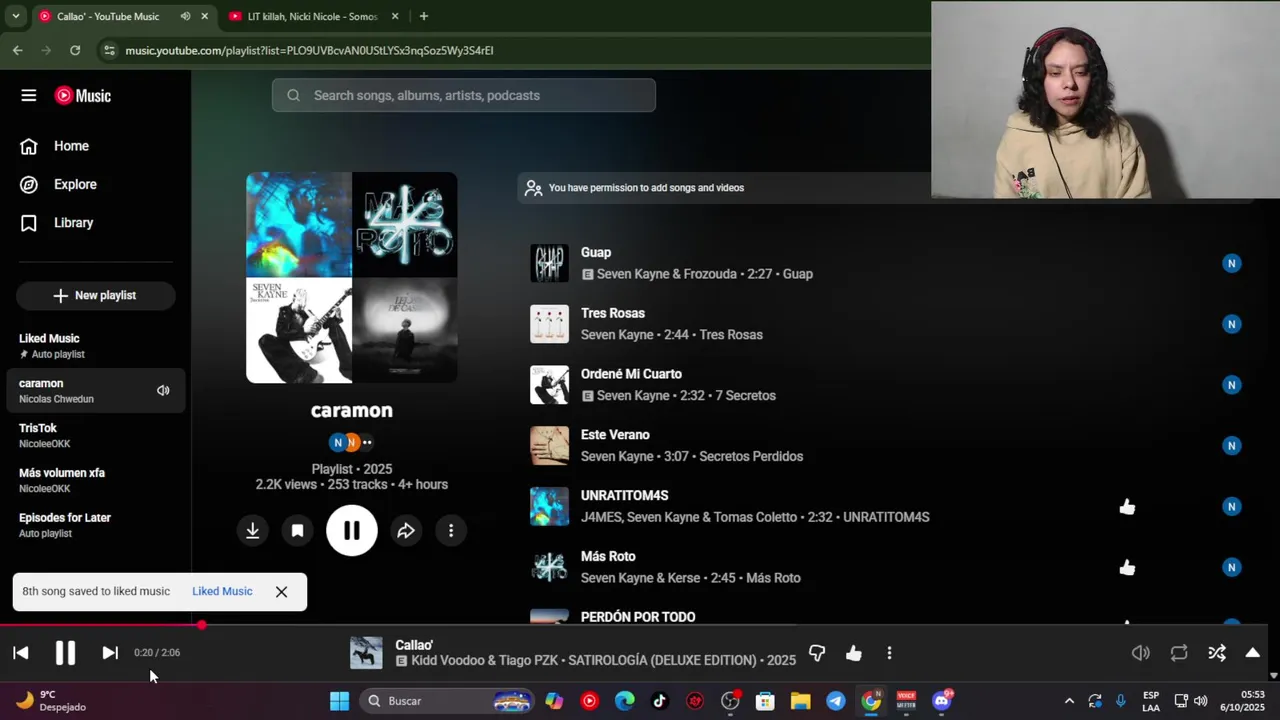Open the Windows Start menu

click(339, 701)
